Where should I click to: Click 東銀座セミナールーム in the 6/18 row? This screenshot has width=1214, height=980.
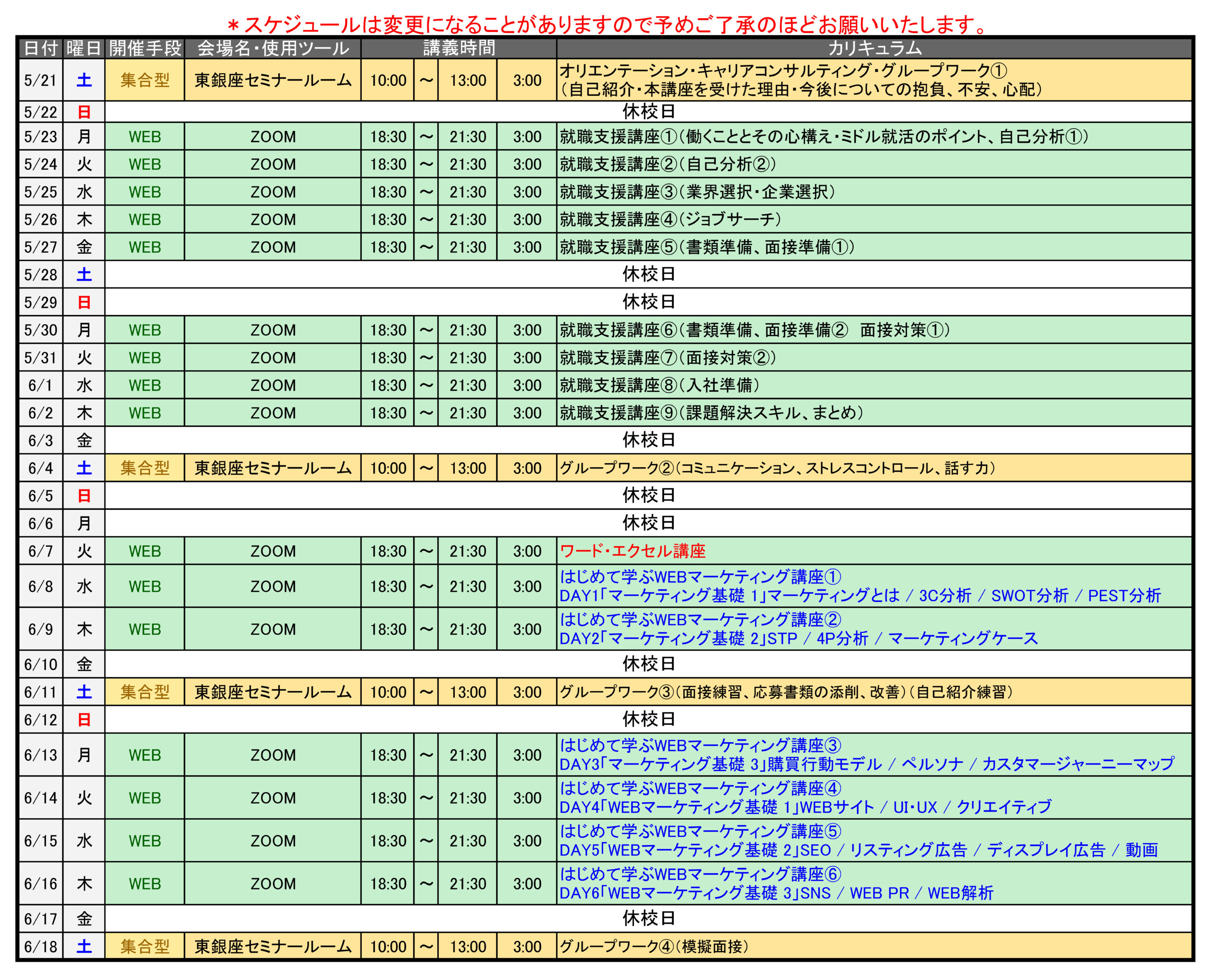pos(273,947)
